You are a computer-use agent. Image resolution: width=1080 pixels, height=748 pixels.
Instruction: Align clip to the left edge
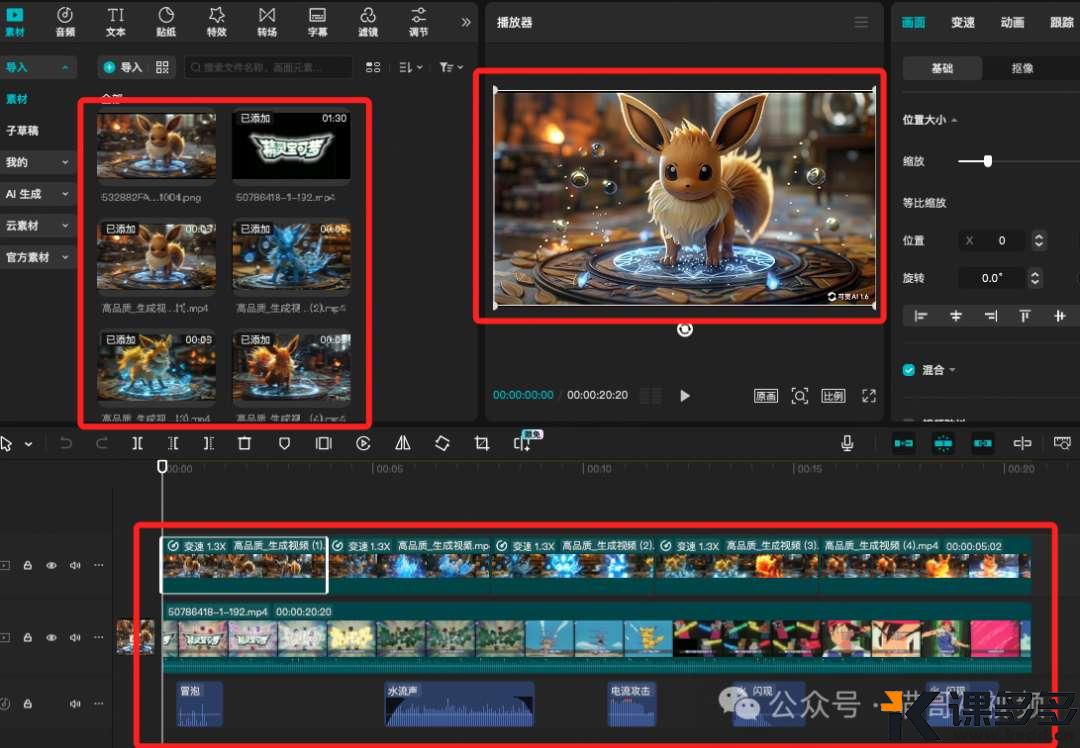click(x=921, y=316)
